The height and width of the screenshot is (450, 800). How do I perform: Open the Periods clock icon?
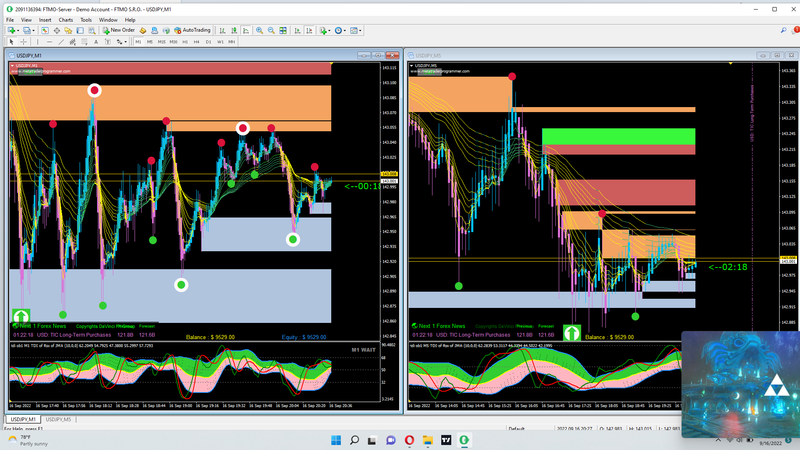(338, 31)
